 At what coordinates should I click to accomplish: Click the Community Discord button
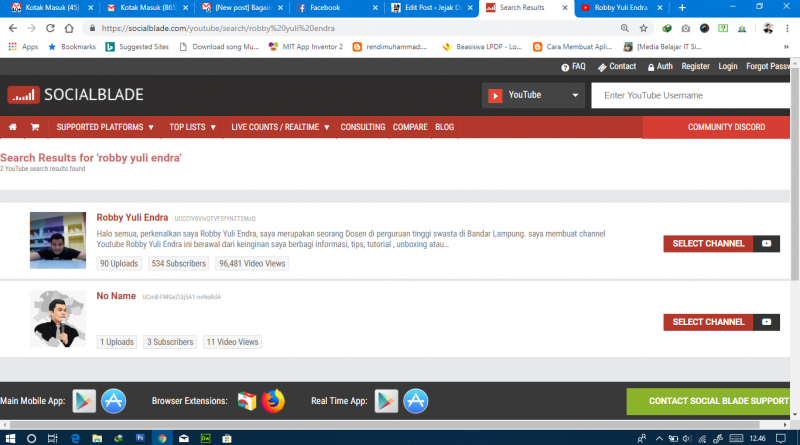pos(716,127)
